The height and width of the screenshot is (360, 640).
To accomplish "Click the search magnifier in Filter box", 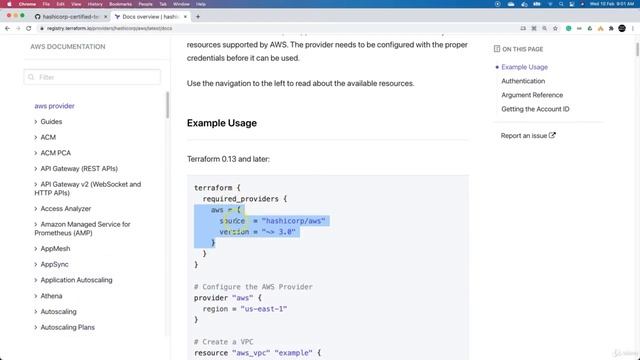I will coord(31,77).
